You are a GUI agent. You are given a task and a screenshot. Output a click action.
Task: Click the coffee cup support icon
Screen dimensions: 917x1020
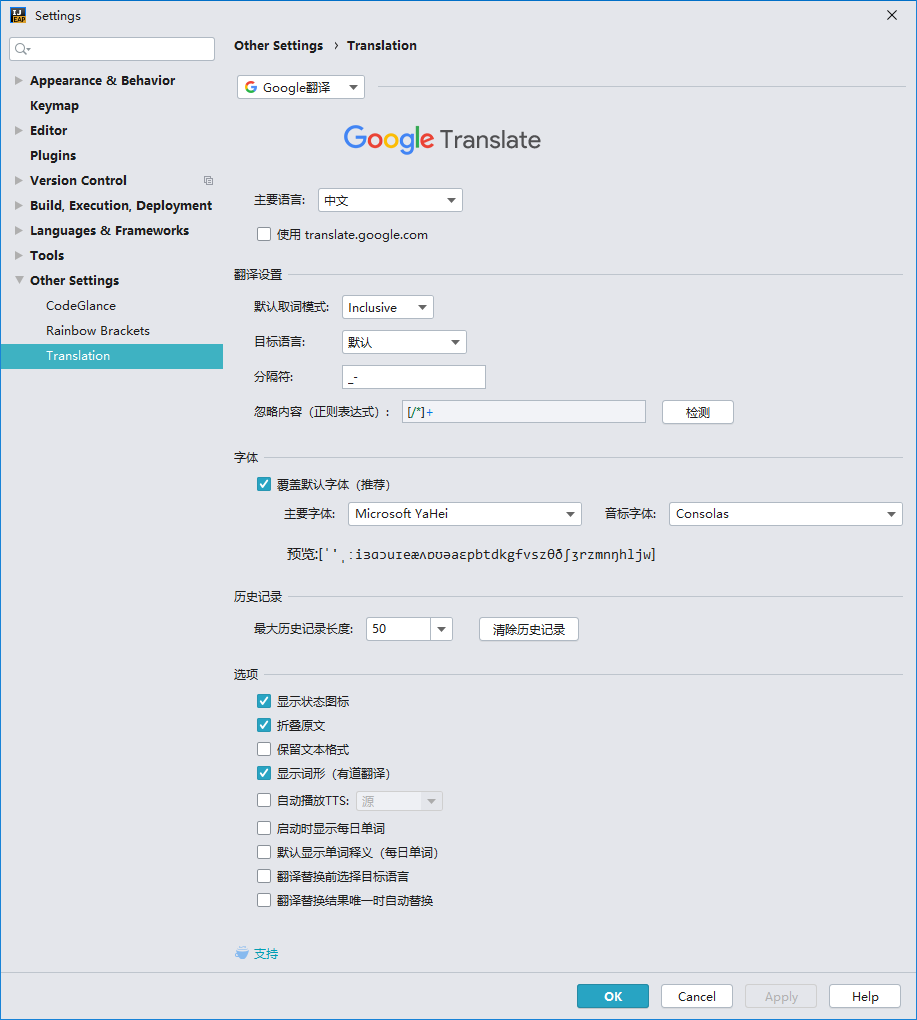pos(242,953)
